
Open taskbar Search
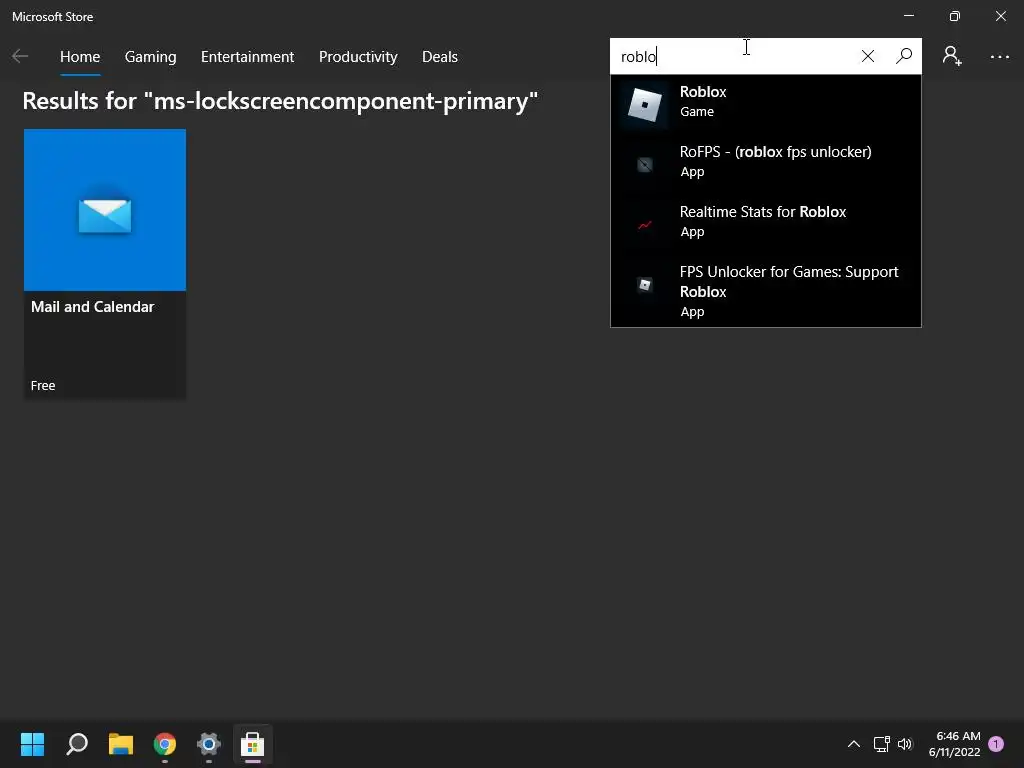pyautogui.click(x=77, y=743)
